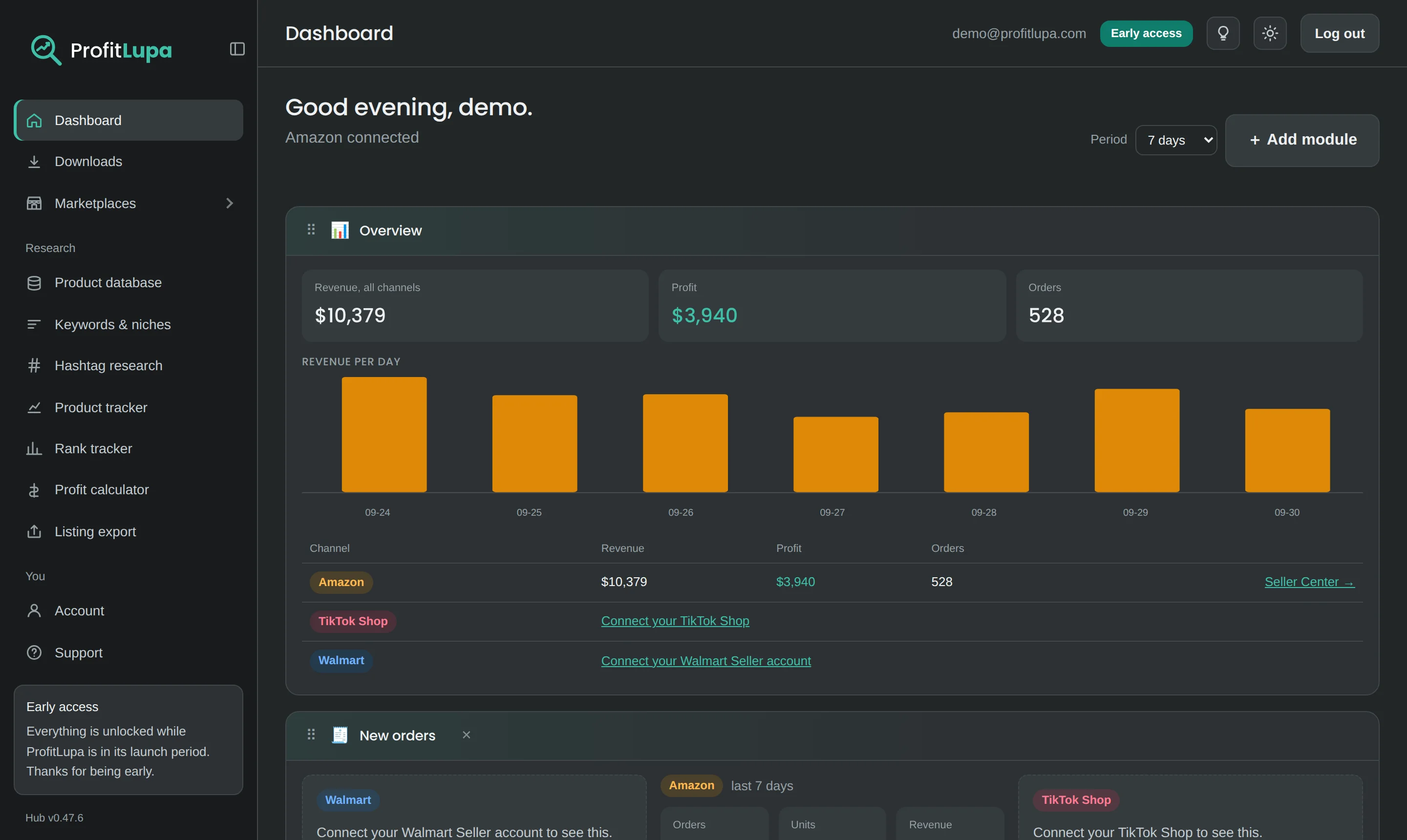Click the Account person icon

(34, 611)
